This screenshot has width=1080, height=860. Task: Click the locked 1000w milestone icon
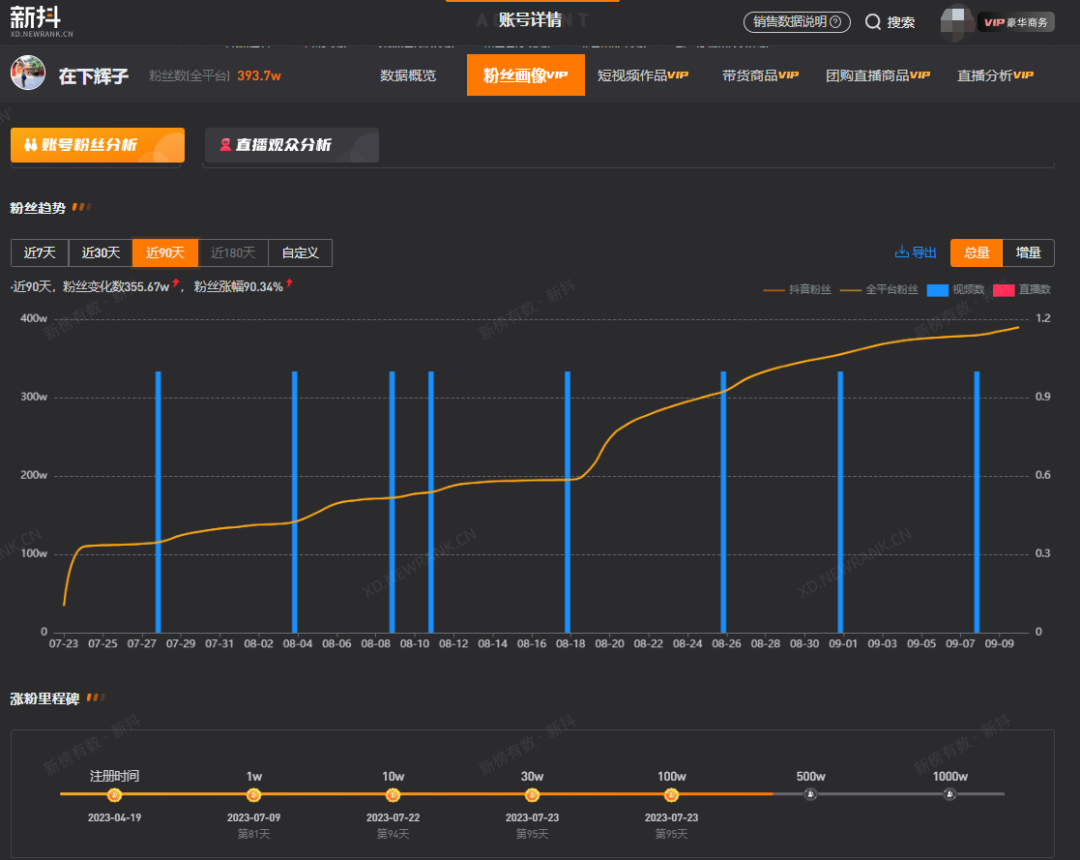point(949,795)
